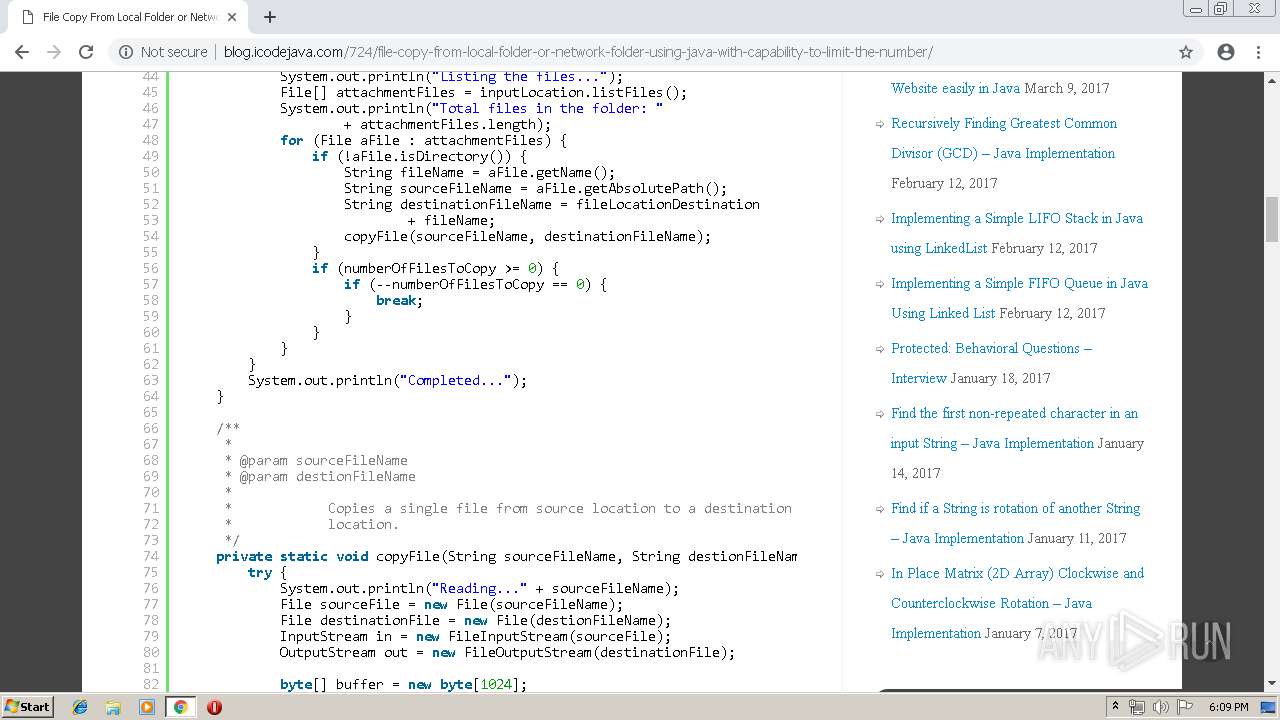The height and width of the screenshot is (720, 1280).
Task: Click the 'File sourceFile = new File' line
Action: [451, 604]
